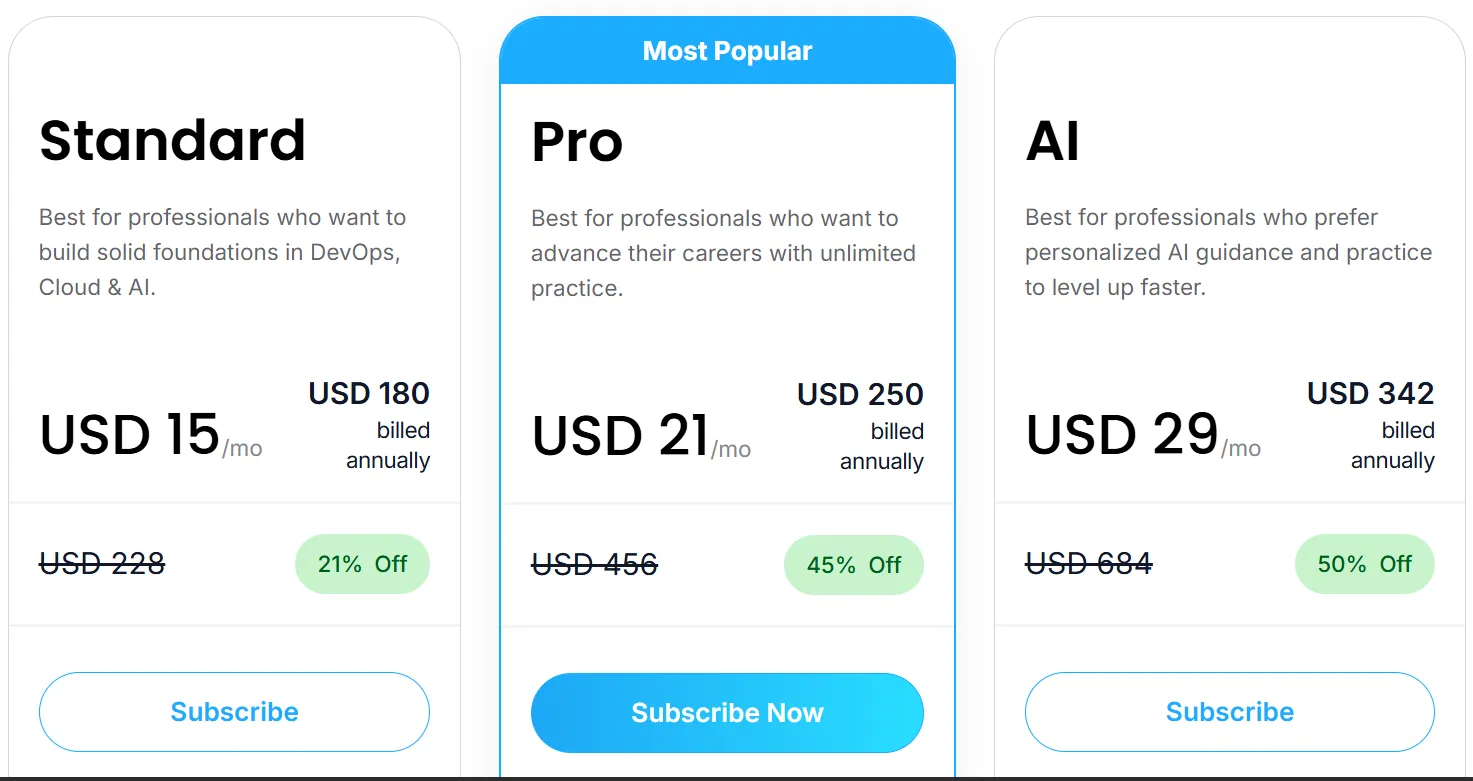Select the USD 342 annual total
Image resolution: width=1473 pixels, height=781 pixels.
coord(1370,394)
